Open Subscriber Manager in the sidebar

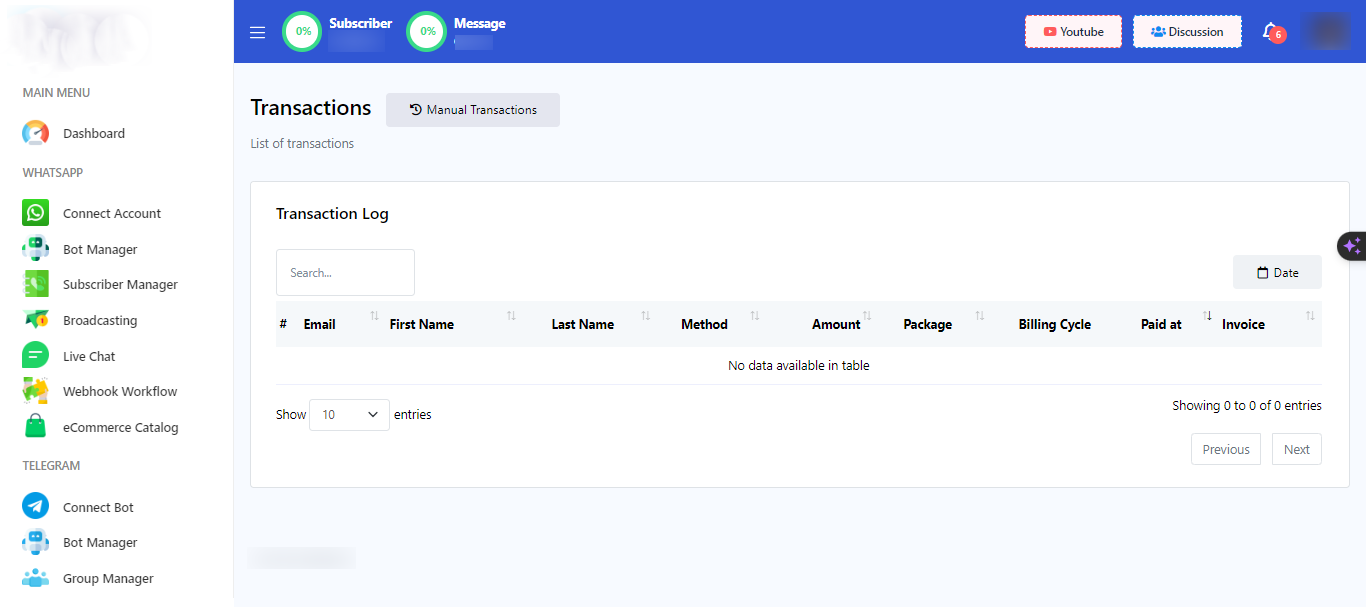click(x=120, y=285)
